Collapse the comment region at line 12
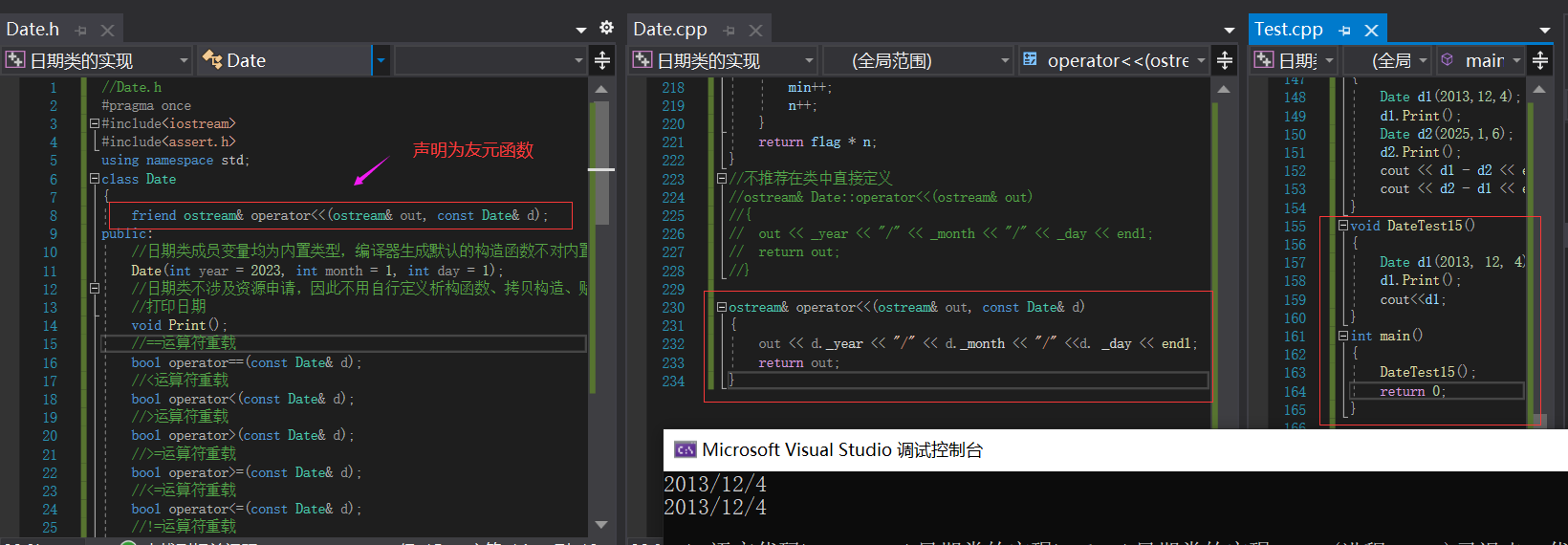 point(95,288)
